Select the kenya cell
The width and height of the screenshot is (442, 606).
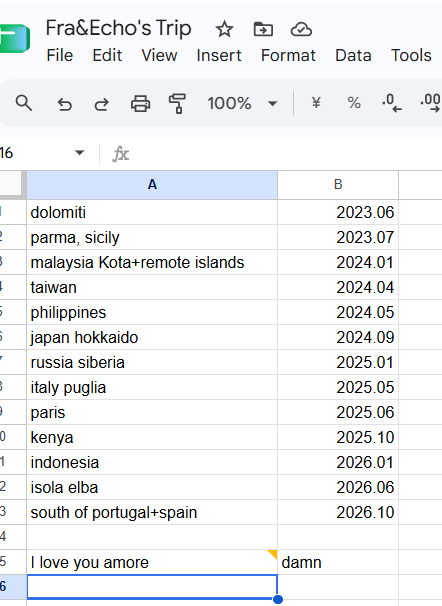click(x=152, y=437)
